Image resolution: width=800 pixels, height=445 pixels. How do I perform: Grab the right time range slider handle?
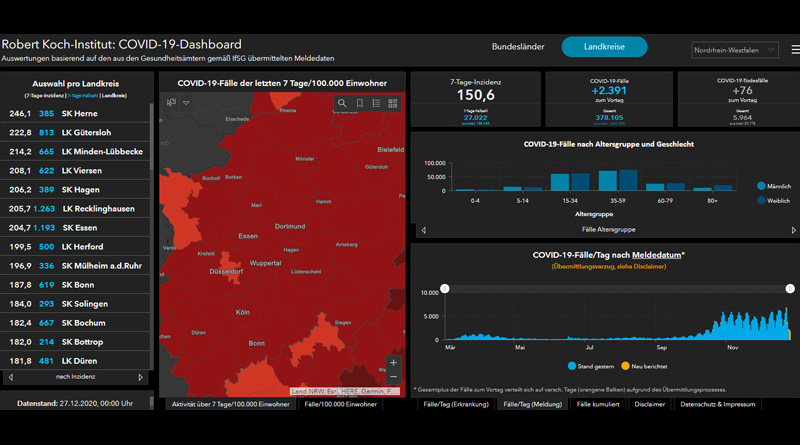pyautogui.click(x=790, y=289)
